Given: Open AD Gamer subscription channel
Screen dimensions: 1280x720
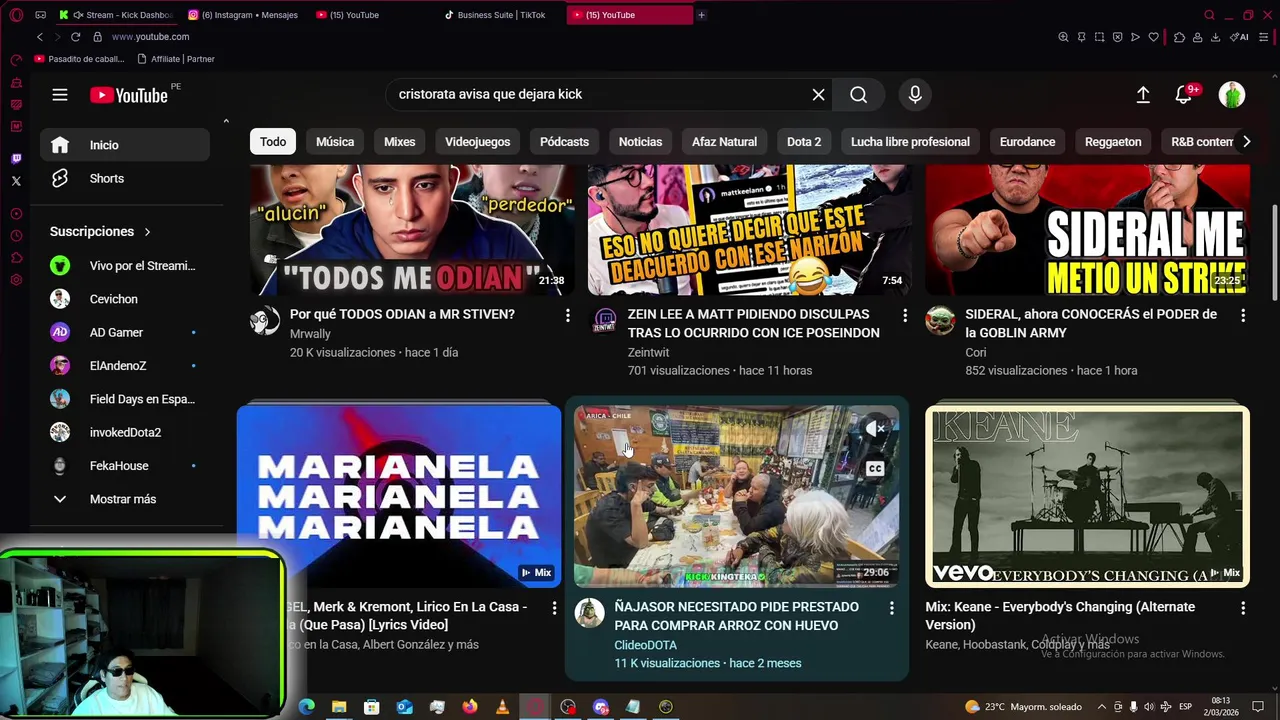Looking at the screenshot, I should (x=125, y=332).
